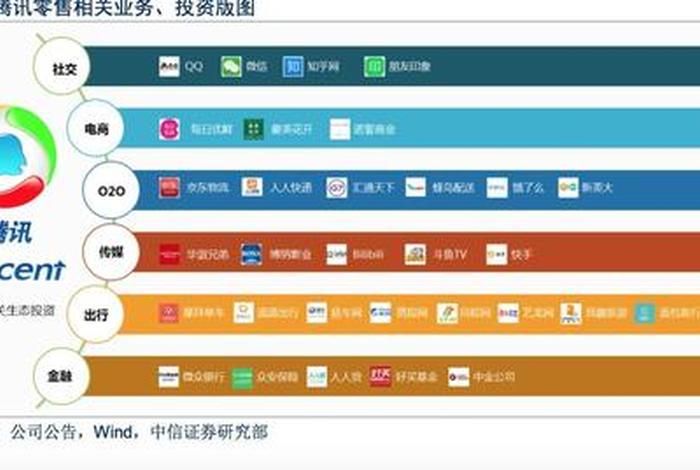Click the red 摩拜单车 icon

[169, 313]
